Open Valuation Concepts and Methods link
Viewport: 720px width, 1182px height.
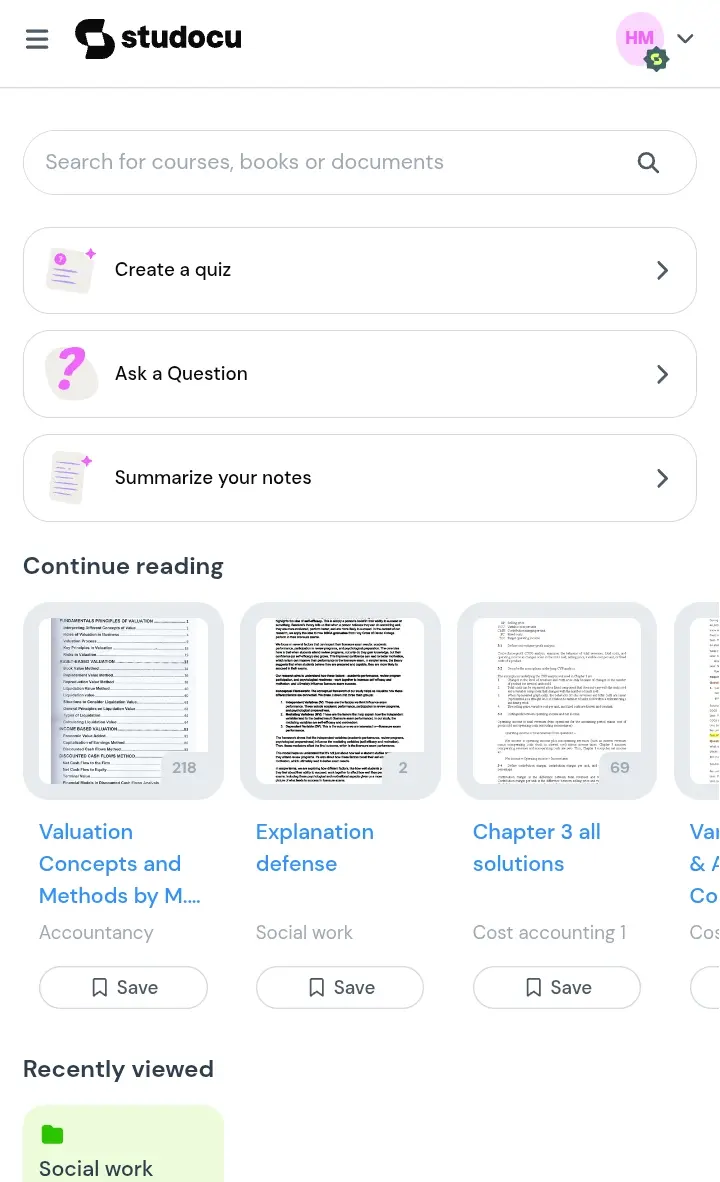click(120, 863)
